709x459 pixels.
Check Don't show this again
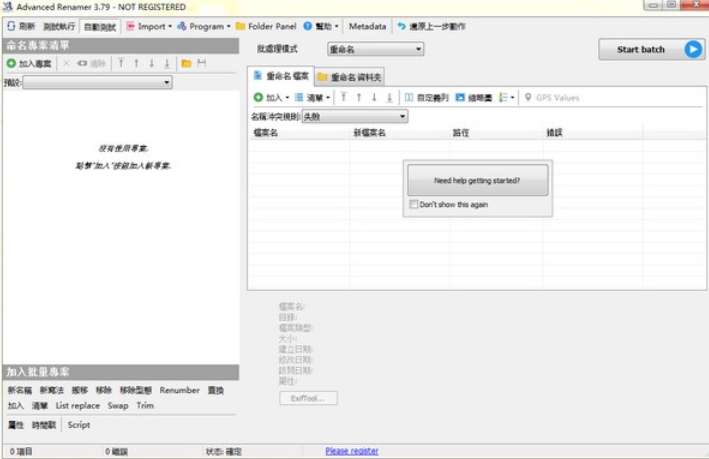coord(413,204)
